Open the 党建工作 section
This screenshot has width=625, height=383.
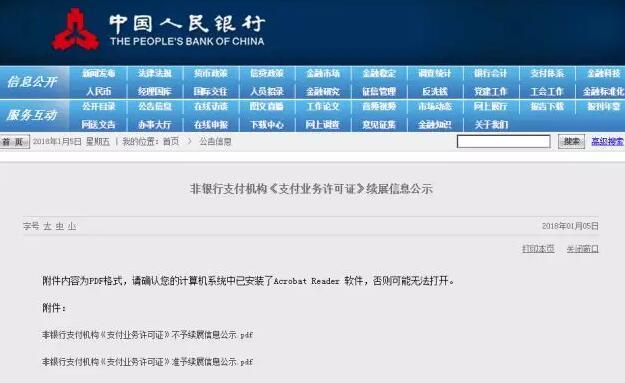tap(491, 92)
